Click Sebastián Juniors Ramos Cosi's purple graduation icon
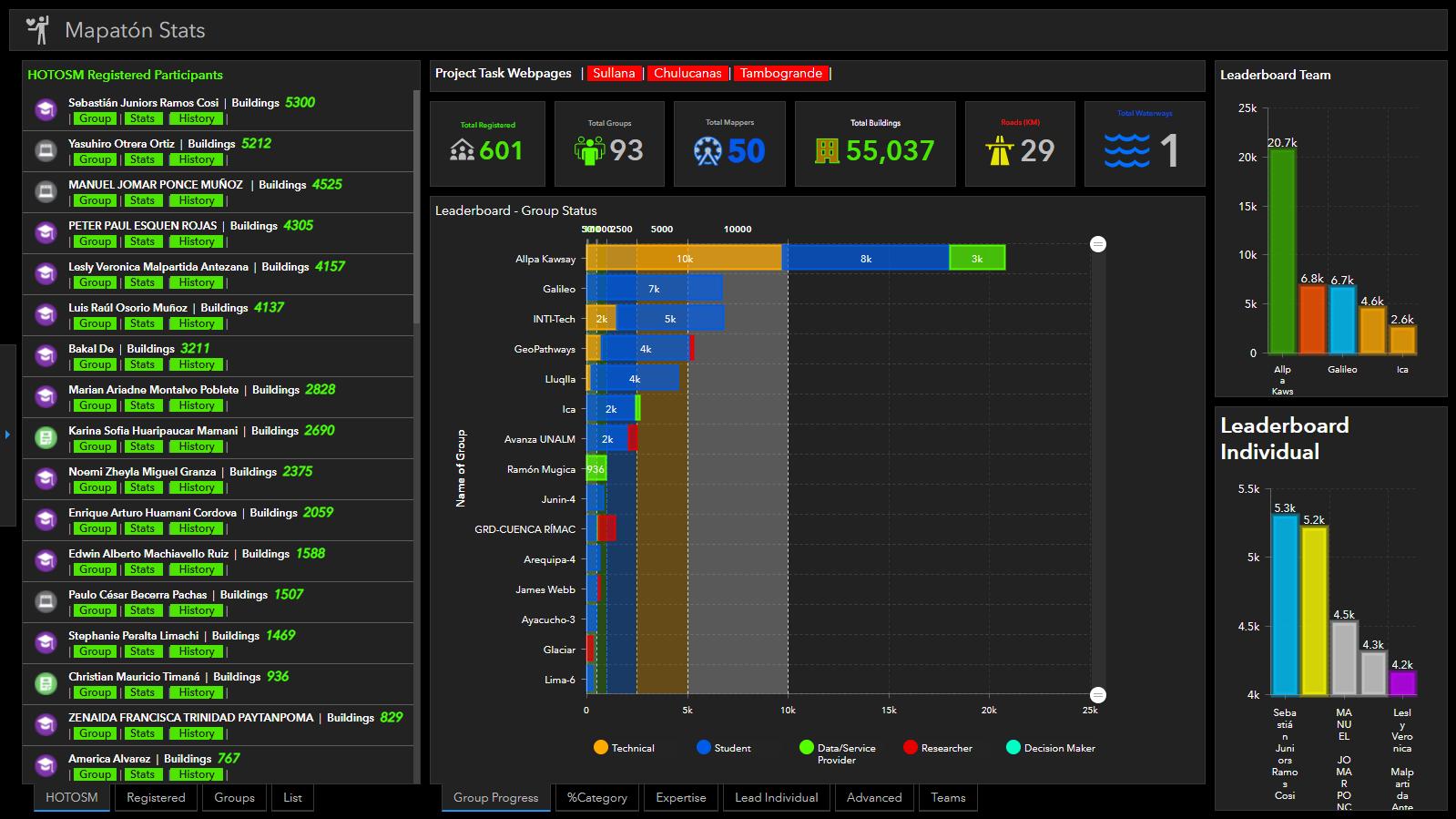 (46, 110)
